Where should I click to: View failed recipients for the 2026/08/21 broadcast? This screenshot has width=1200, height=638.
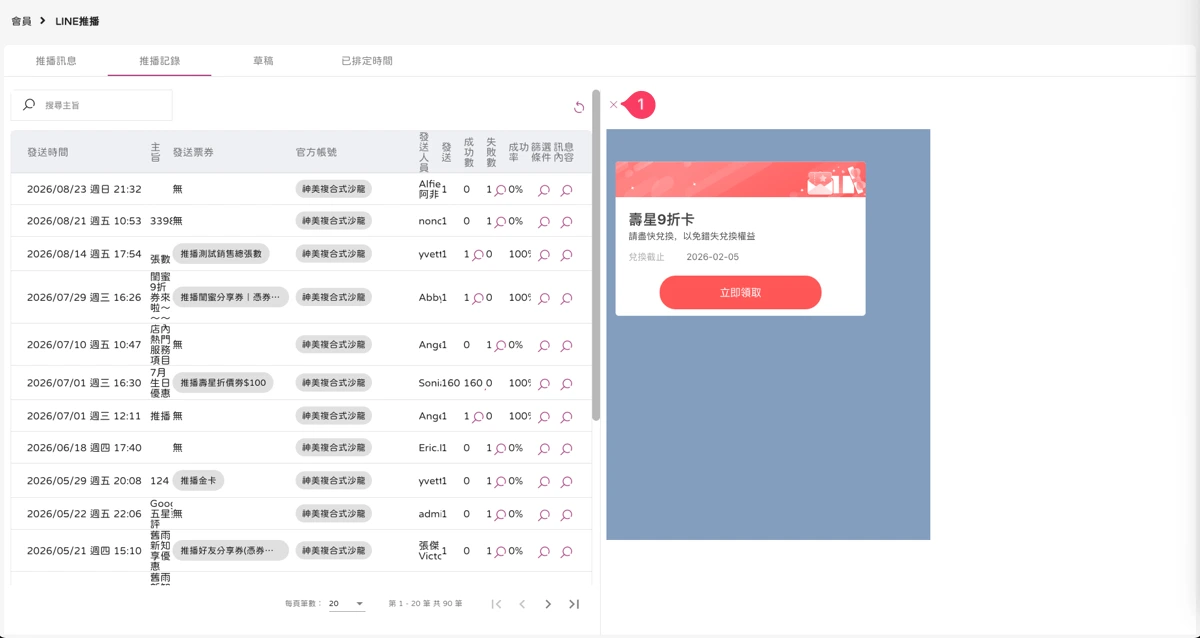[500, 222]
